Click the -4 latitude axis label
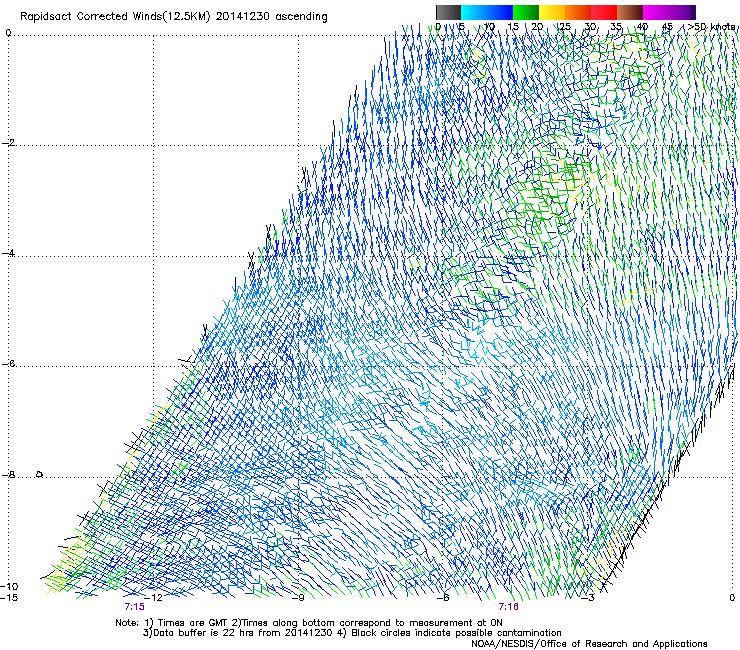740x650 pixels. pos(8,253)
